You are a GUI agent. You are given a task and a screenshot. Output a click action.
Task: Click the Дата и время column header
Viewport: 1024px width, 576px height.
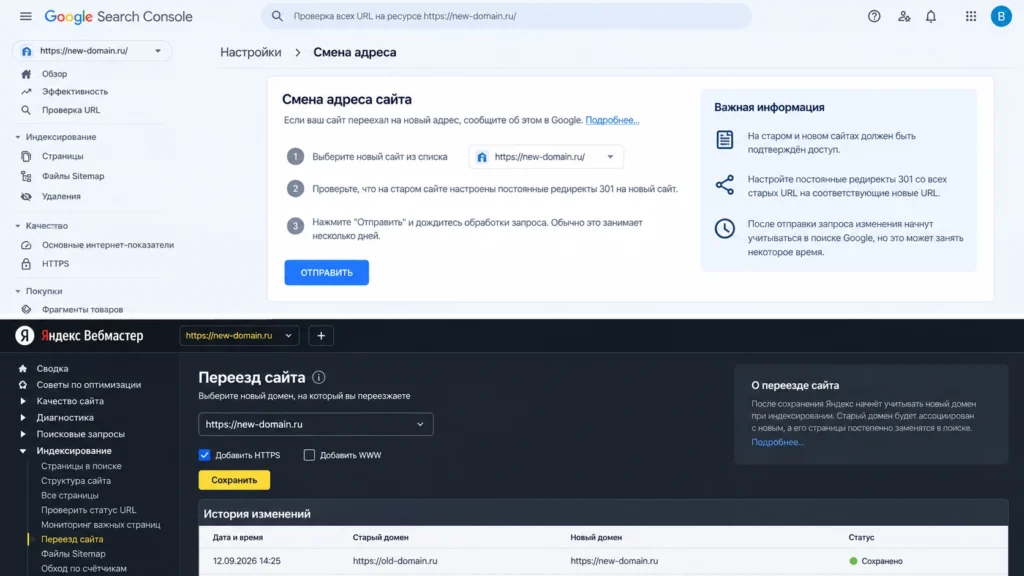coord(238,537)
